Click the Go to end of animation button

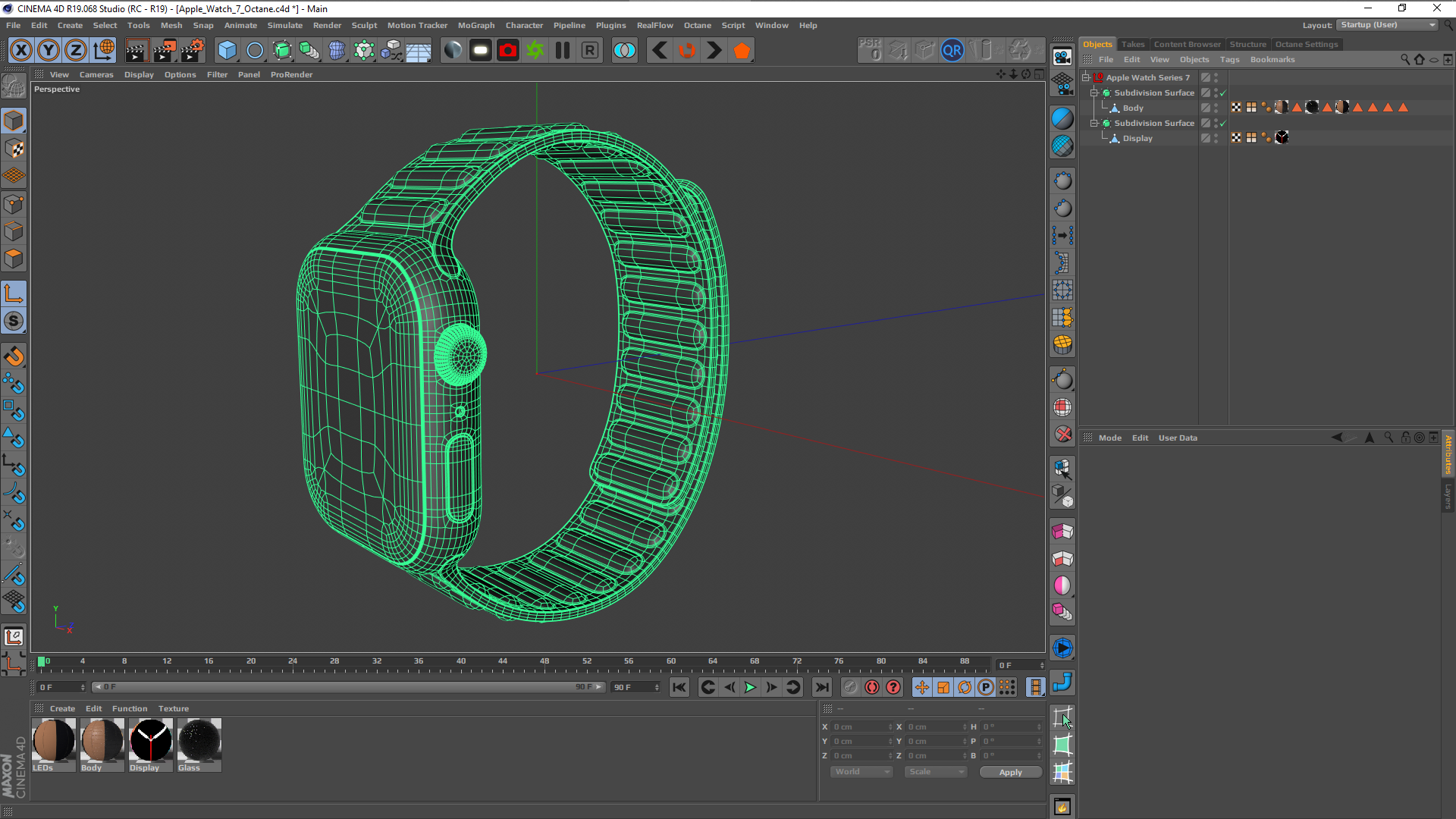pyautogui.click(x=822, y=687)
